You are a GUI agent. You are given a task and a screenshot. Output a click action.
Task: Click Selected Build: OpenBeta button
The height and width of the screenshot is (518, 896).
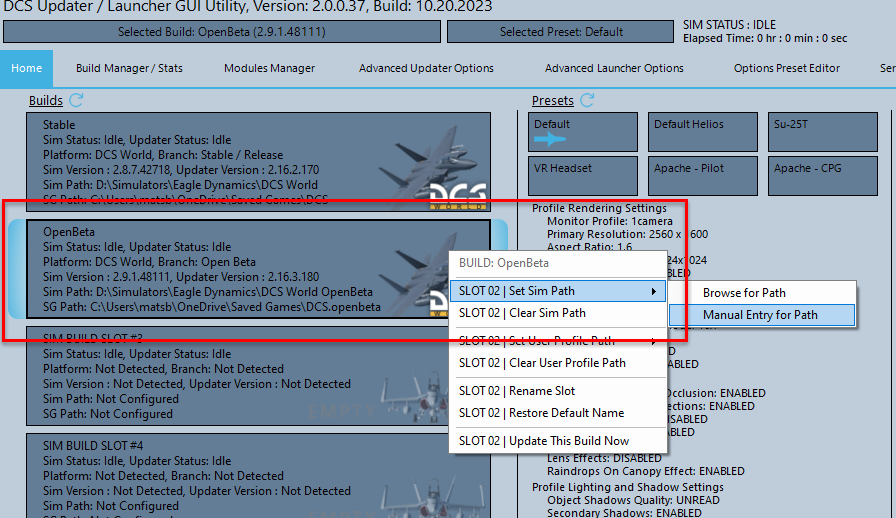pyautogui.click(x=222, y=32)
